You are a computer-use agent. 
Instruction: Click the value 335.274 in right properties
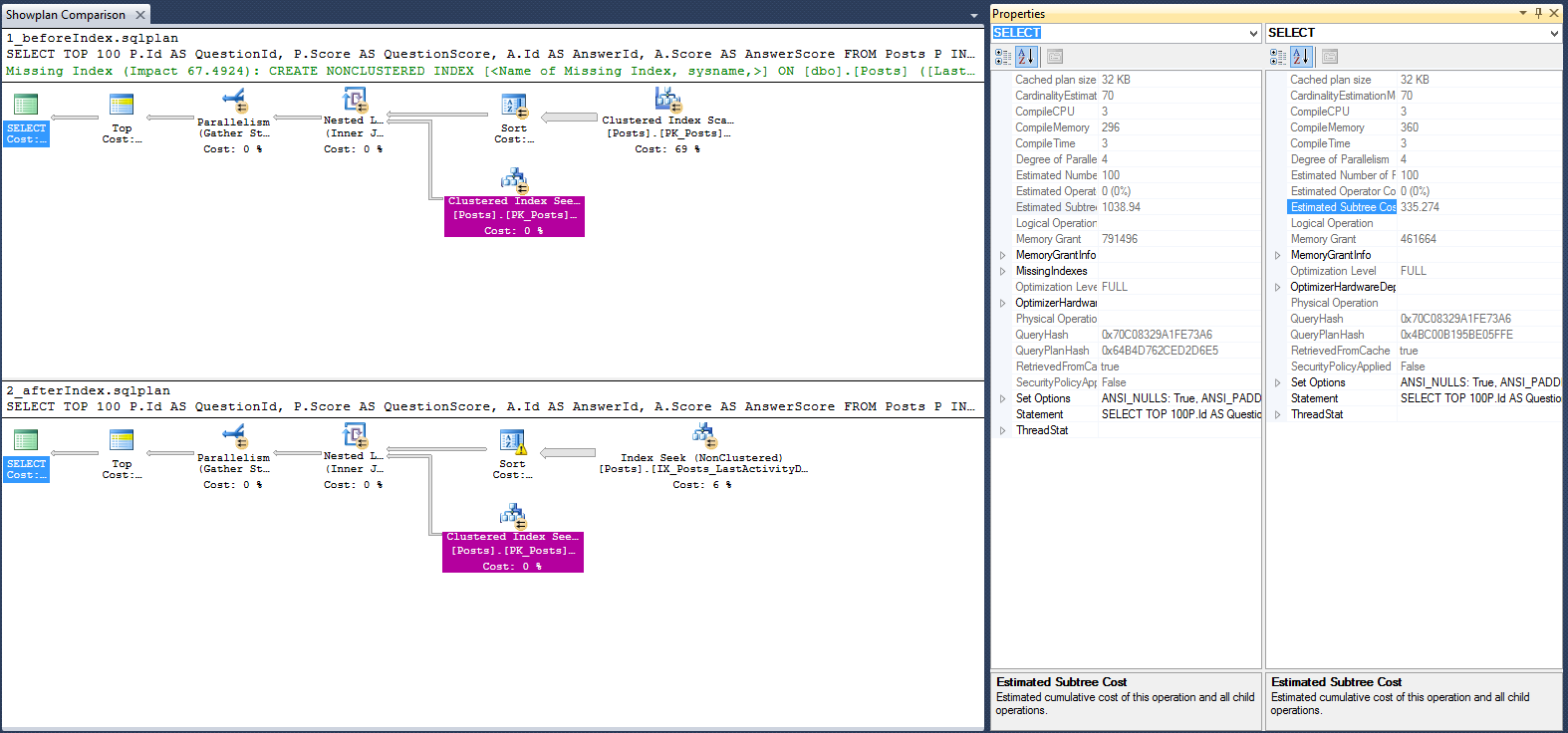click(1420, 207)
